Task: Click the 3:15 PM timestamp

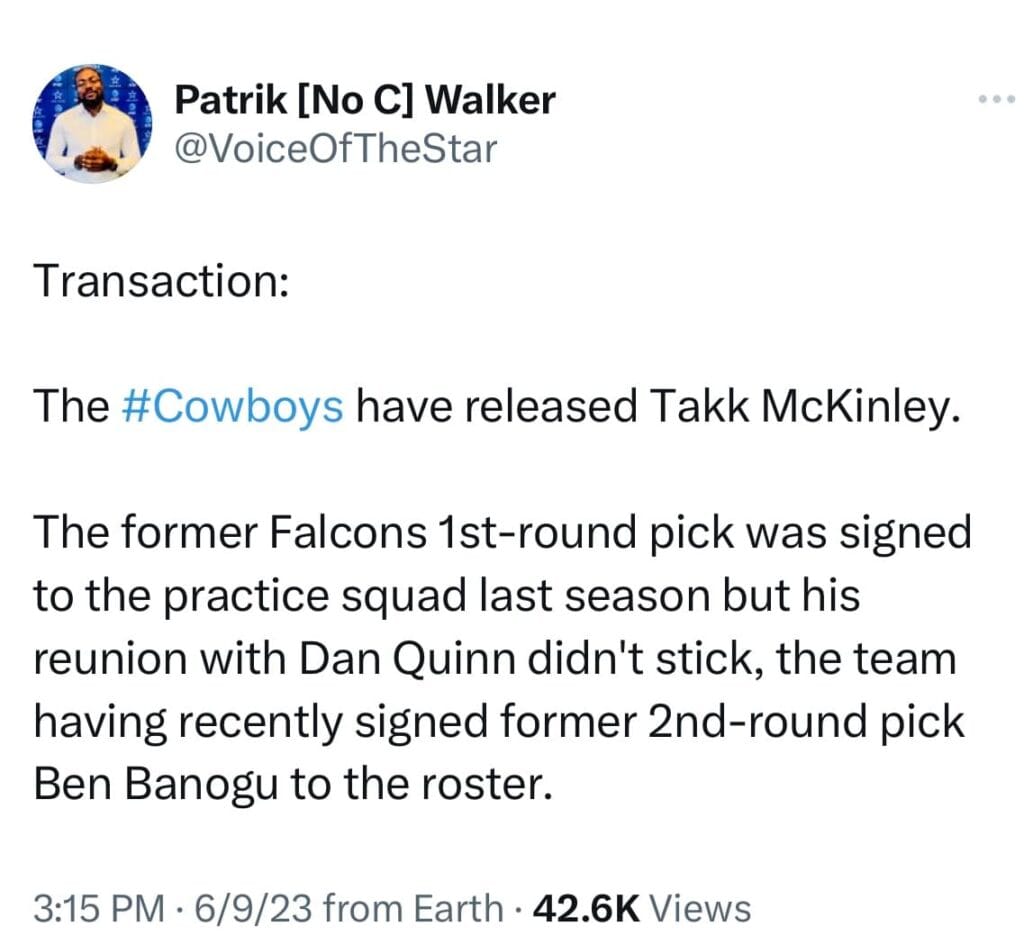Action: pyautogui.click(x=99, y=908)
